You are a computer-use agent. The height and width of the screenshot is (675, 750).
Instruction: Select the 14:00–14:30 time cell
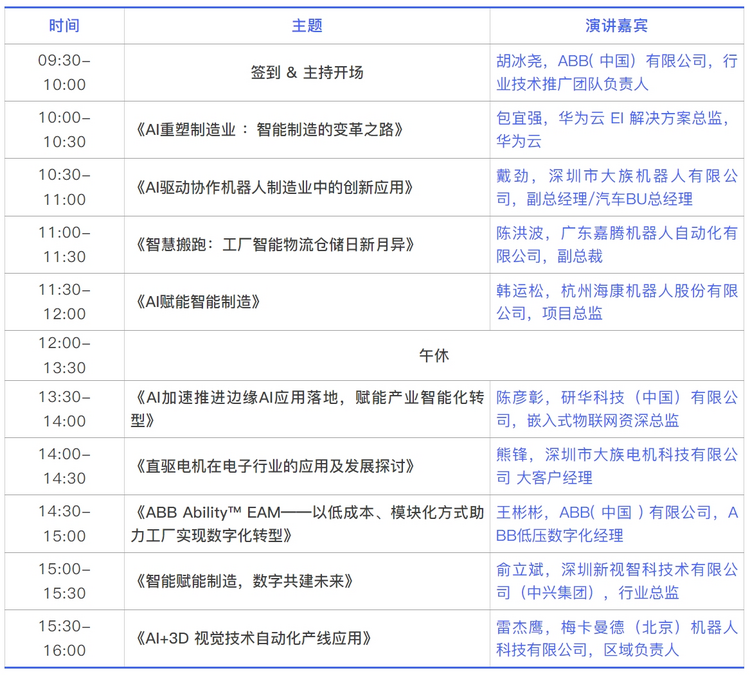tap(64, 466)
